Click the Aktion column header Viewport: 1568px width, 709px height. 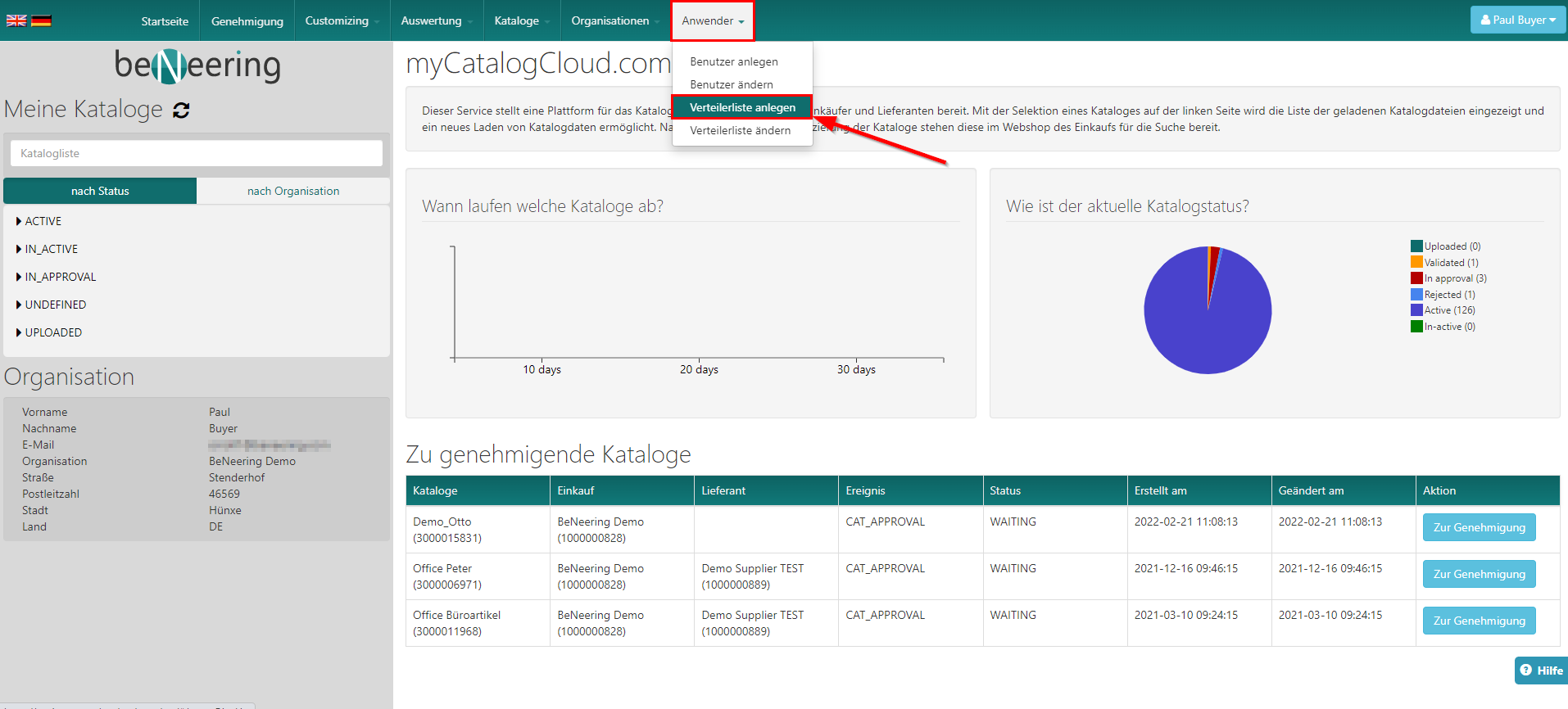pyautogui.click(x=1488, y=490)
